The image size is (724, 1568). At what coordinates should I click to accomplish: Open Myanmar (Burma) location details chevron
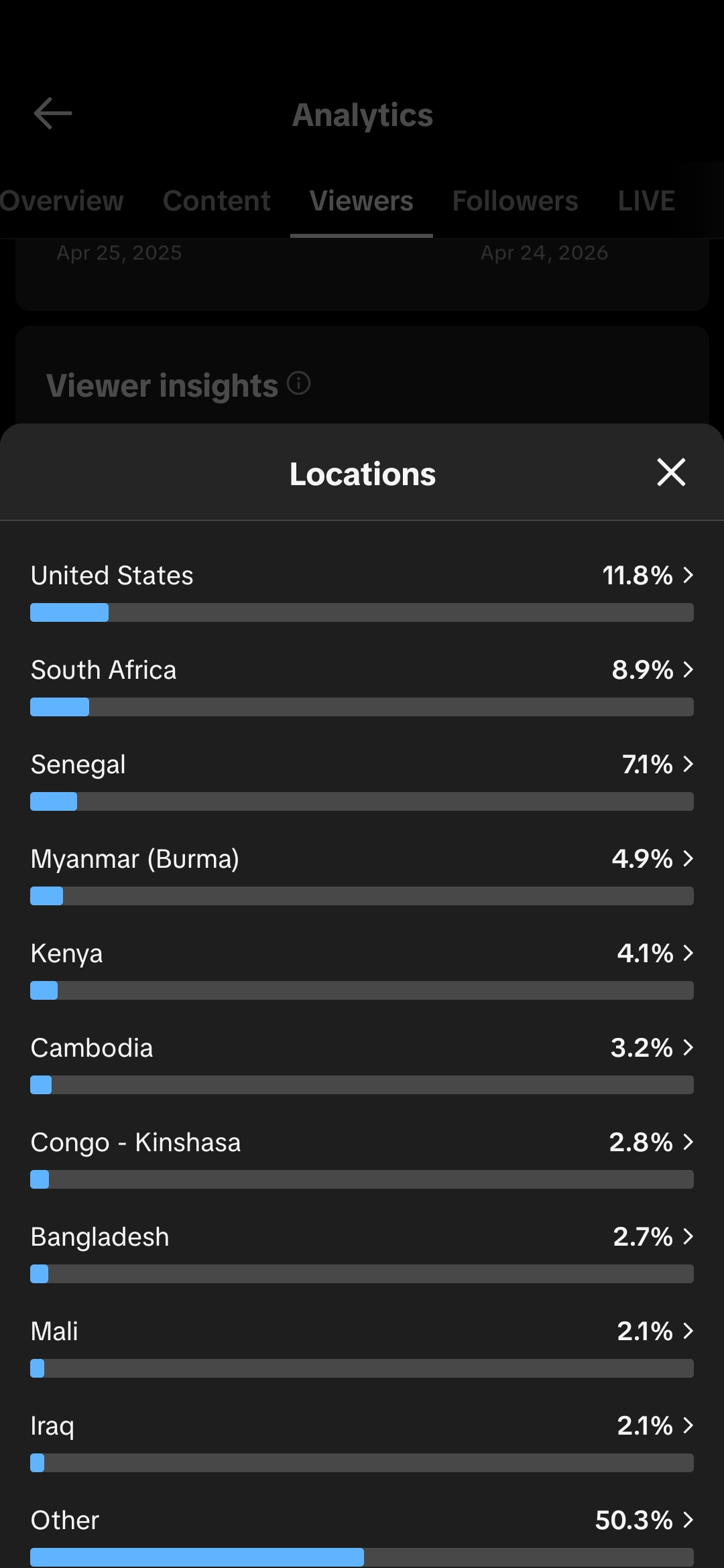point(688,858)
